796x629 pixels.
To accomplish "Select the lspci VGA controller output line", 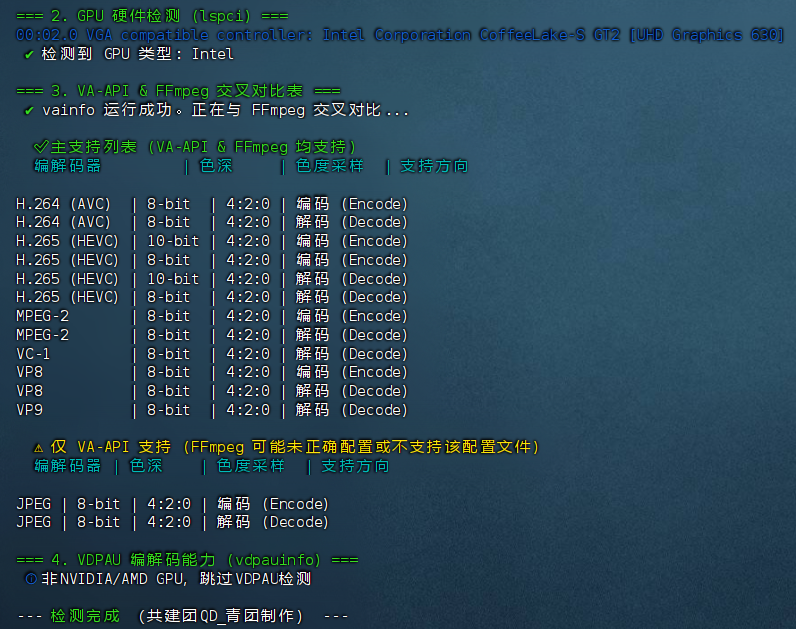I will click(x=400, y=35).
